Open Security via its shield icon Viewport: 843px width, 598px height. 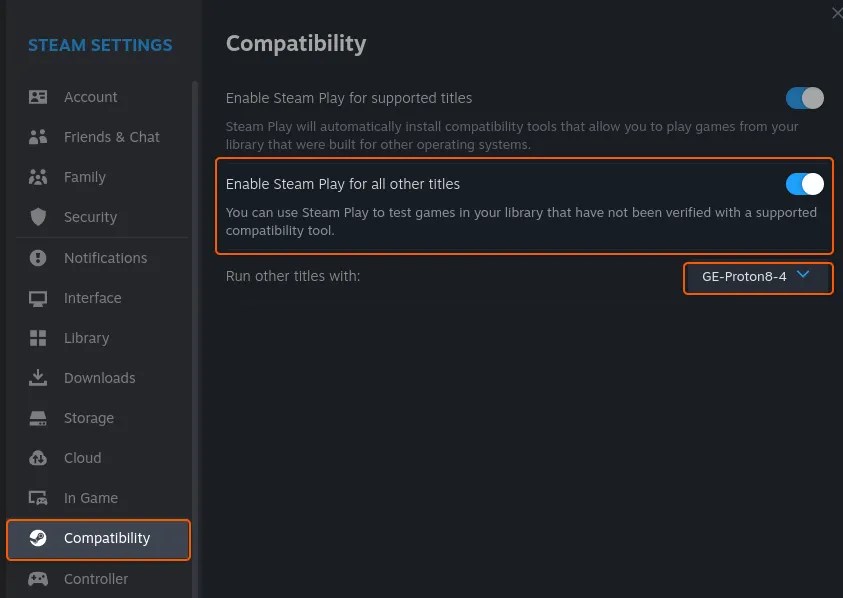(37, 217)
